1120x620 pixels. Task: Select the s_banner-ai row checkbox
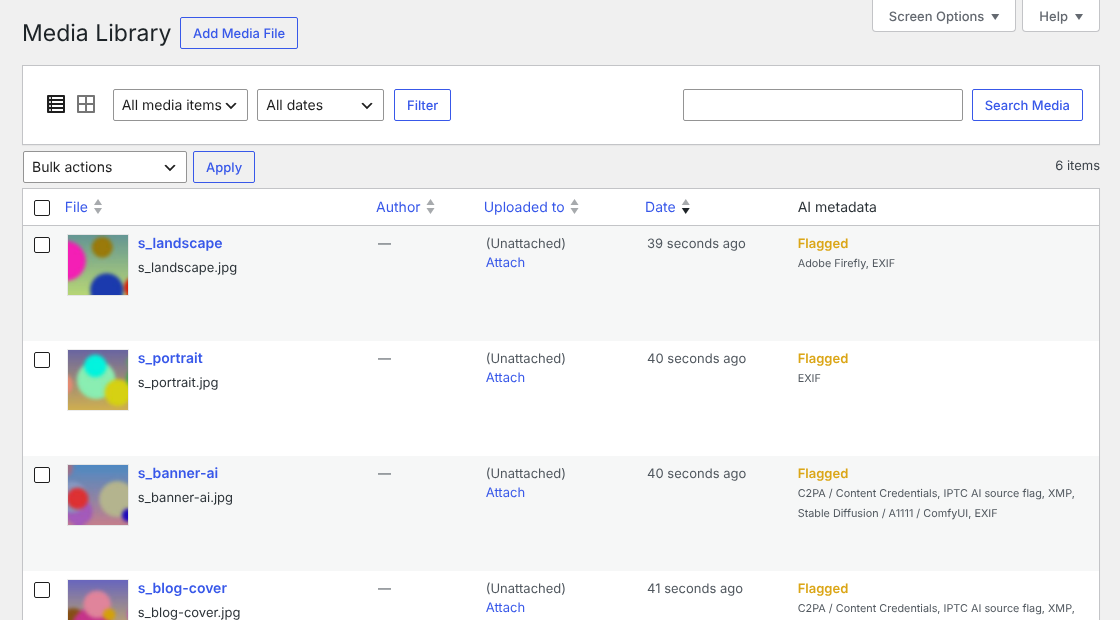pyautogui.click(x=42, y=475)
